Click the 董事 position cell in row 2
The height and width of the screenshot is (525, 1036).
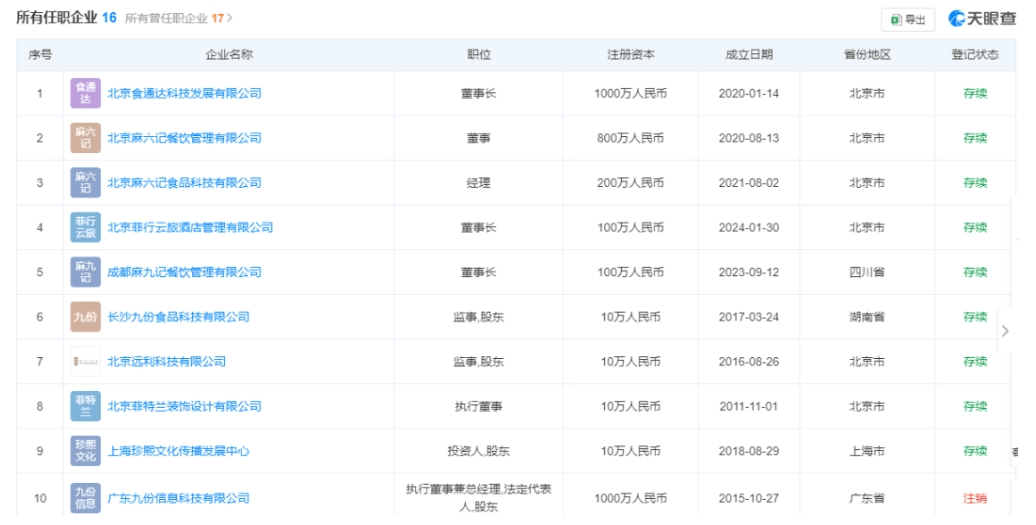coord(478,138)
